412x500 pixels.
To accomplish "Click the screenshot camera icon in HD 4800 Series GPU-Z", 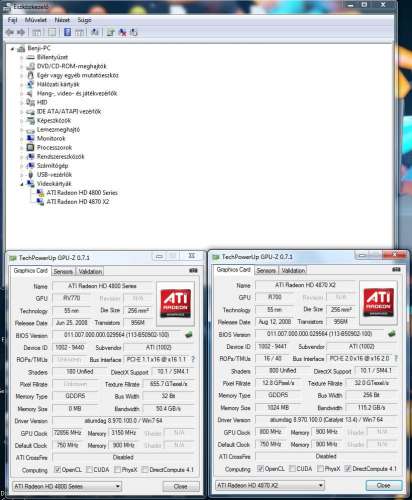I will coord(193,270).
